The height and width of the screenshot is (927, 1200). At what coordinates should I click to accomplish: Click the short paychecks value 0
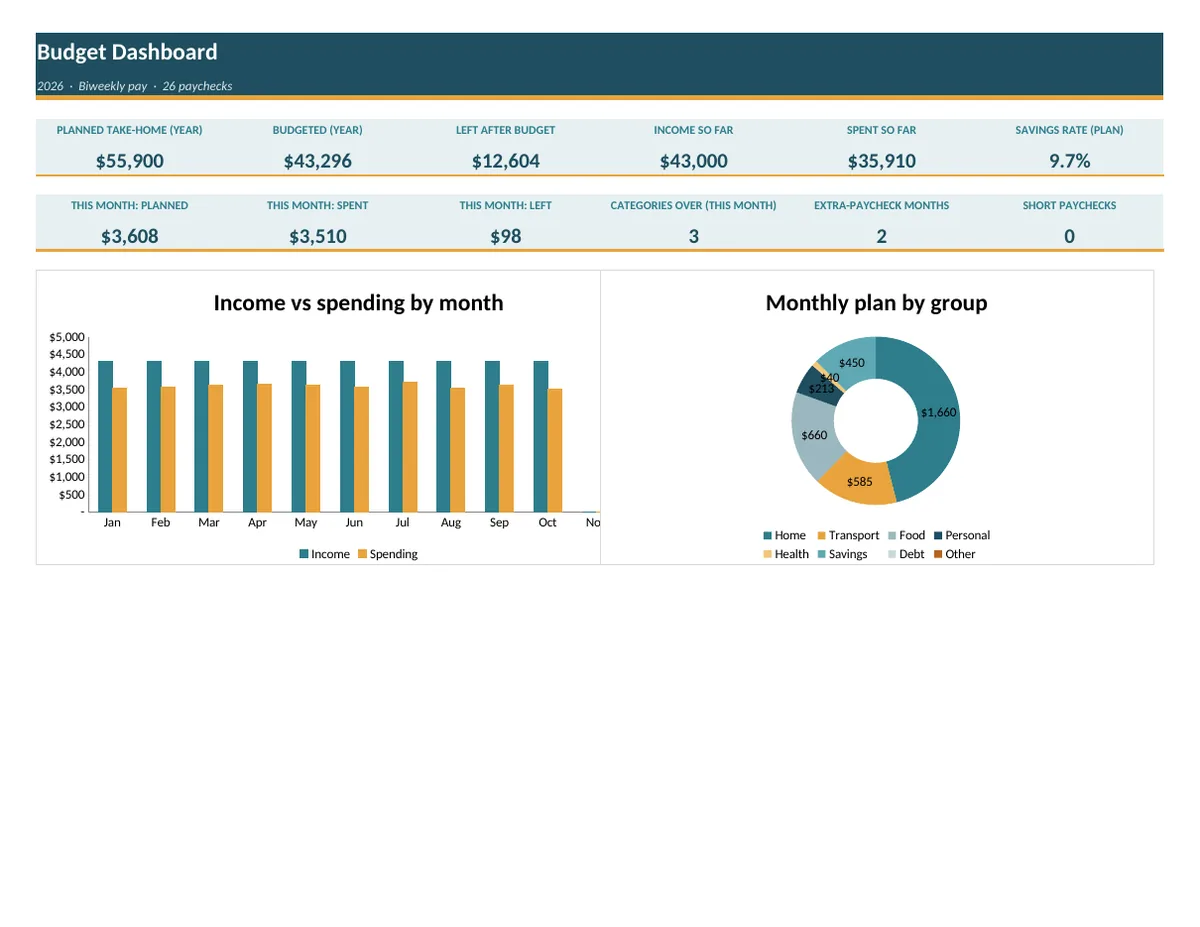(x=1069, y=236)
